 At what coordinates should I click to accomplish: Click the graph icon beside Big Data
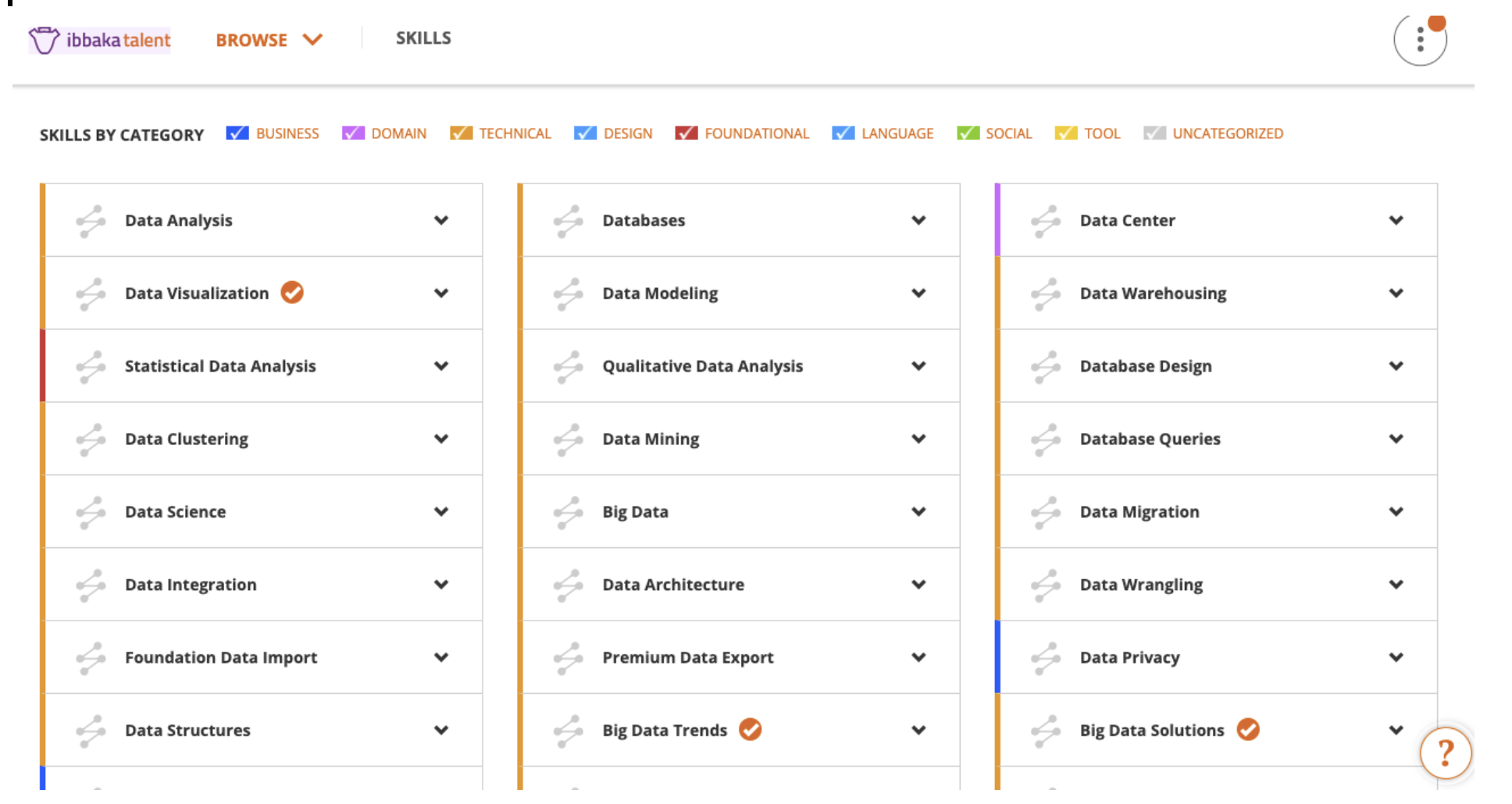coord(569,512)
